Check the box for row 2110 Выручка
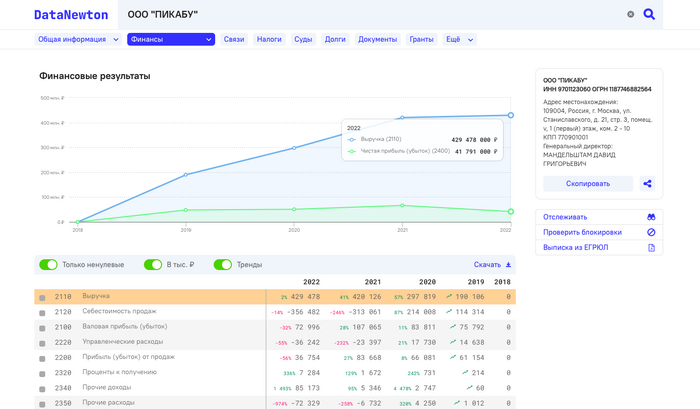Viewport: 700px width, 409px height. (x=42, y=298)
